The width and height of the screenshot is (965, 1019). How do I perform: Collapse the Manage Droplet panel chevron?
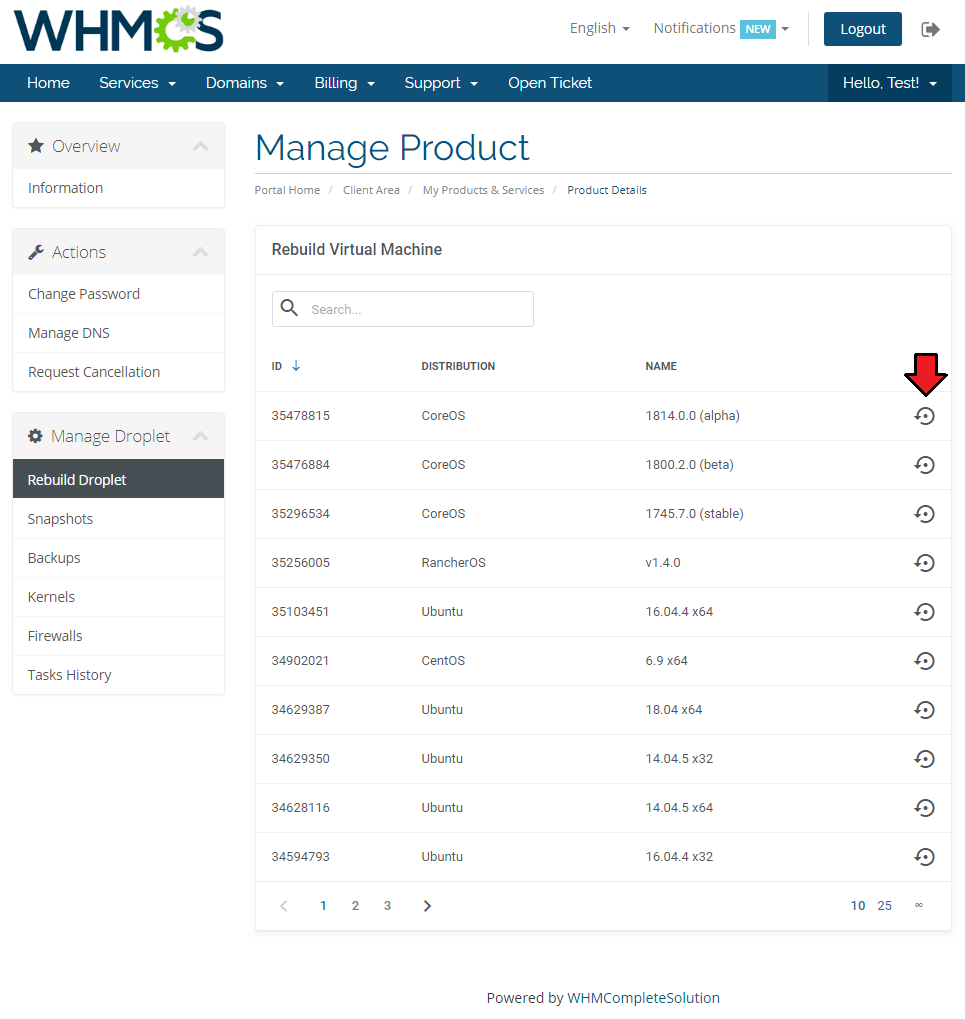(201, 436)
